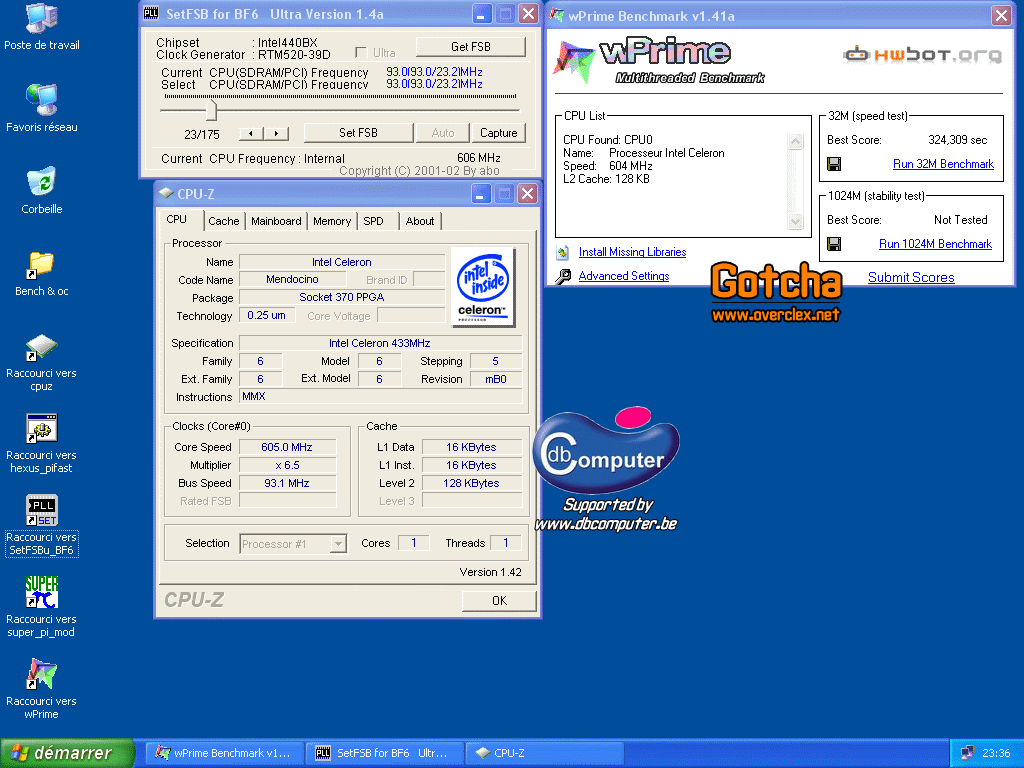This screenshot has width=1024, height=768.
Task: Run the 1024M Benchmark link
Action: pos(935,244)
